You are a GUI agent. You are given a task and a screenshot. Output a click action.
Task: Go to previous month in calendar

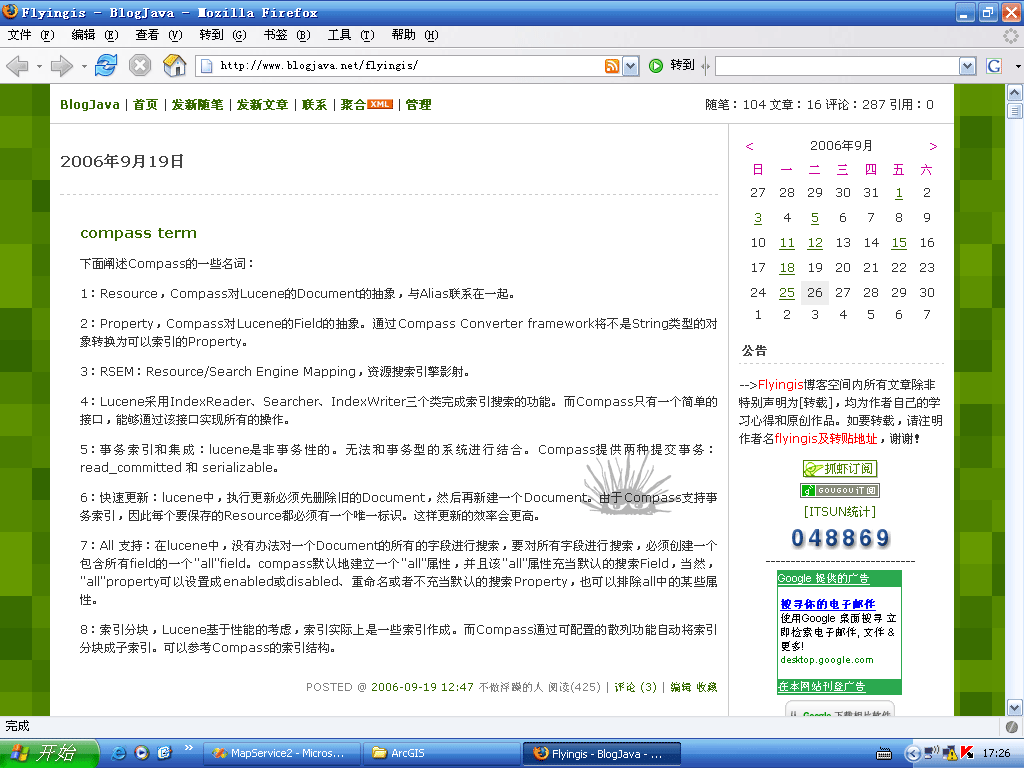click(750, 146)
